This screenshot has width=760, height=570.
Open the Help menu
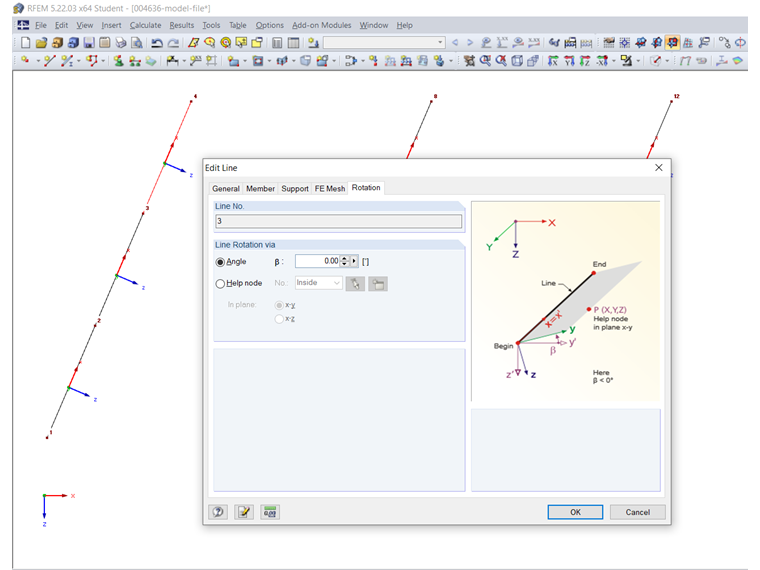(x=404, y=25)
